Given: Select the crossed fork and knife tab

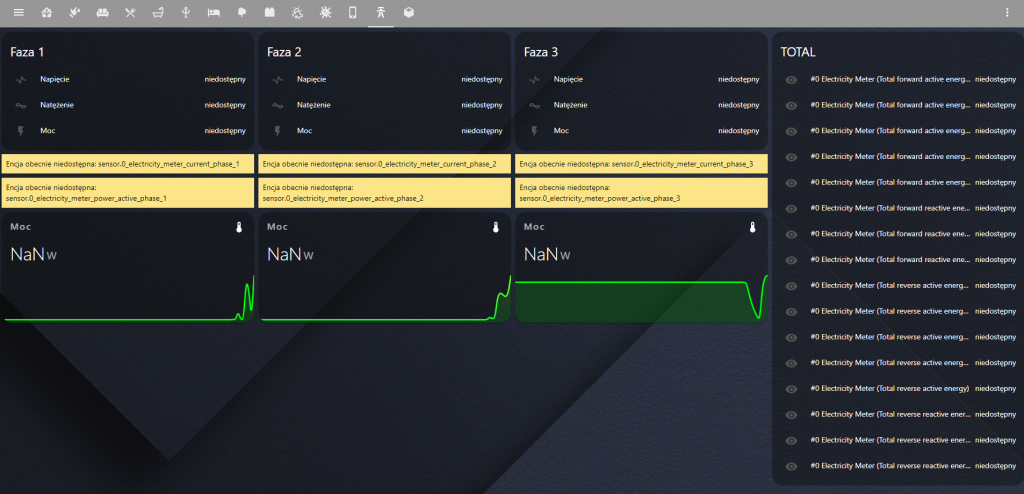Looking at the screenshot, I should click(x=130, y=13).
